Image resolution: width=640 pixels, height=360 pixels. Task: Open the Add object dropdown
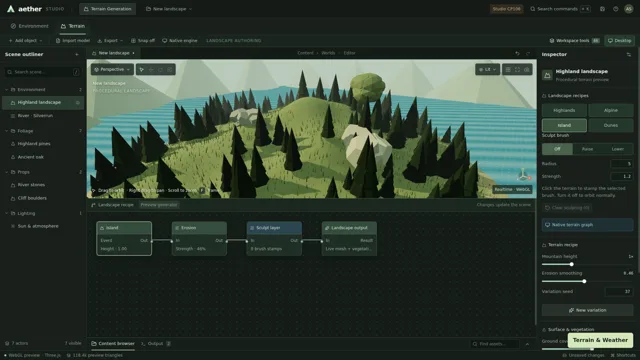pyautogui.click(x=25, y=40)
